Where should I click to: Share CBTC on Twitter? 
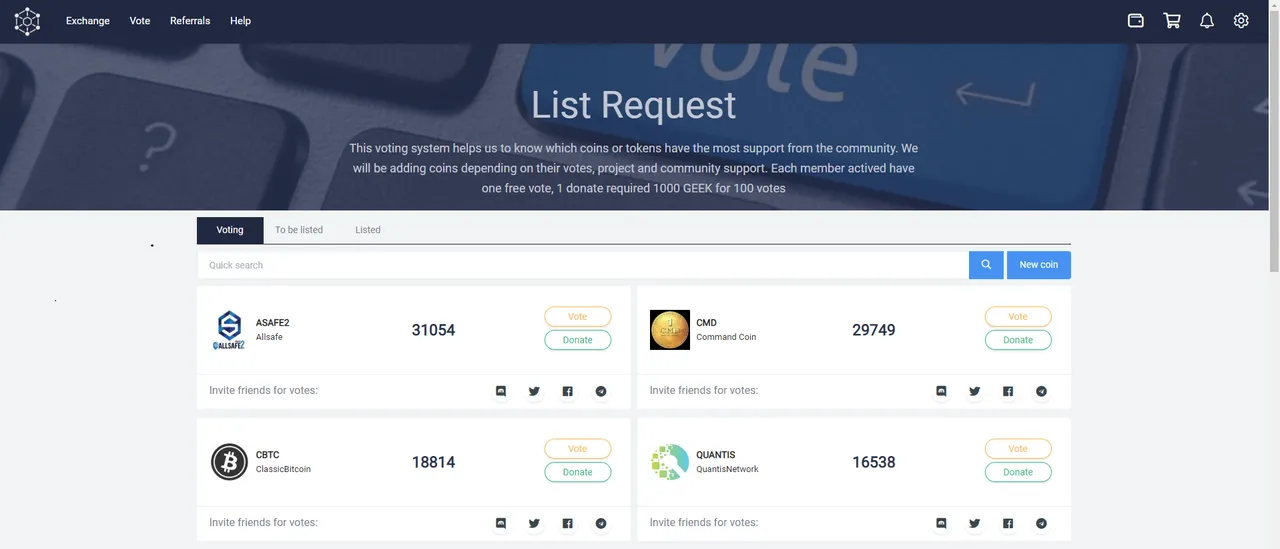pos(534,523)
